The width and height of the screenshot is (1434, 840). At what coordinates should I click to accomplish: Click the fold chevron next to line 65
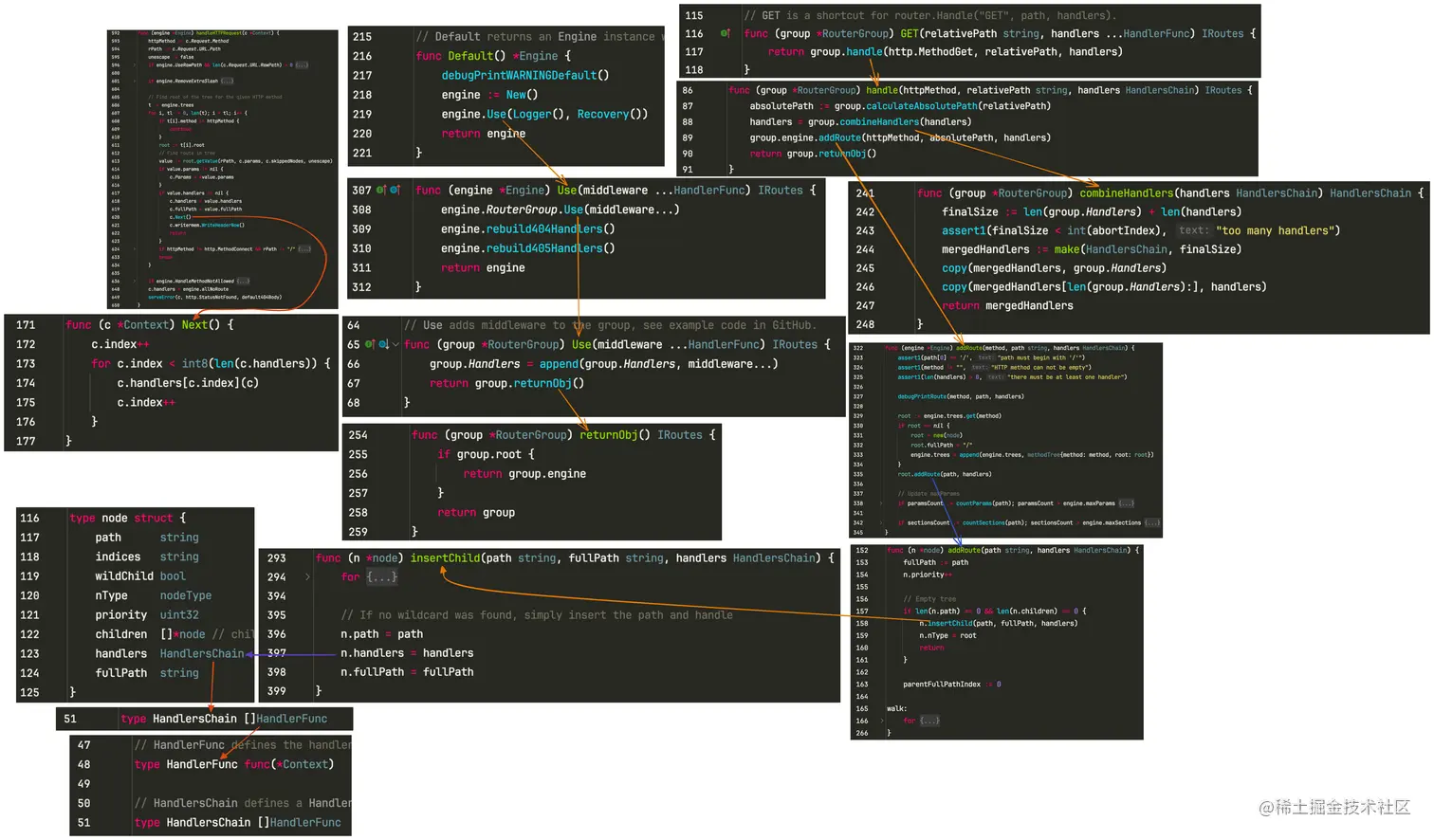tap(395, 344)
